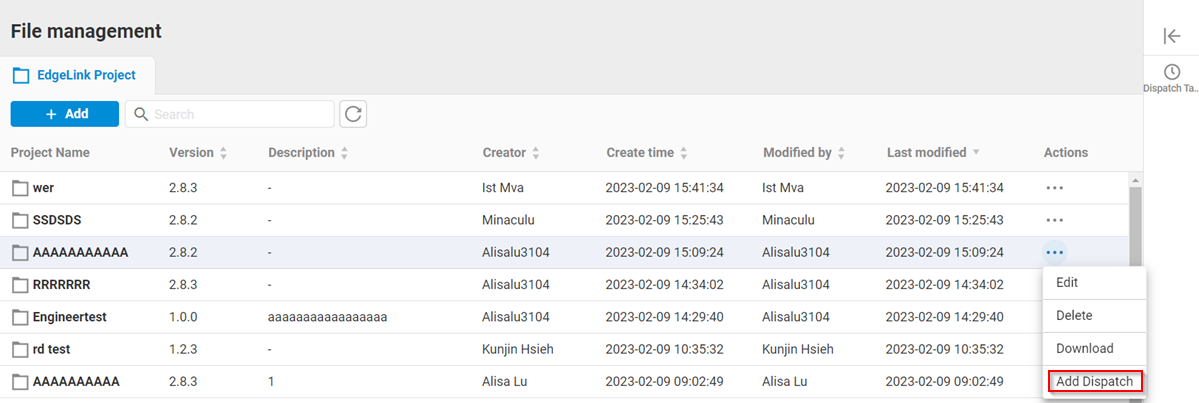Select Add Dispatch menu entry

coord(1094,382)
